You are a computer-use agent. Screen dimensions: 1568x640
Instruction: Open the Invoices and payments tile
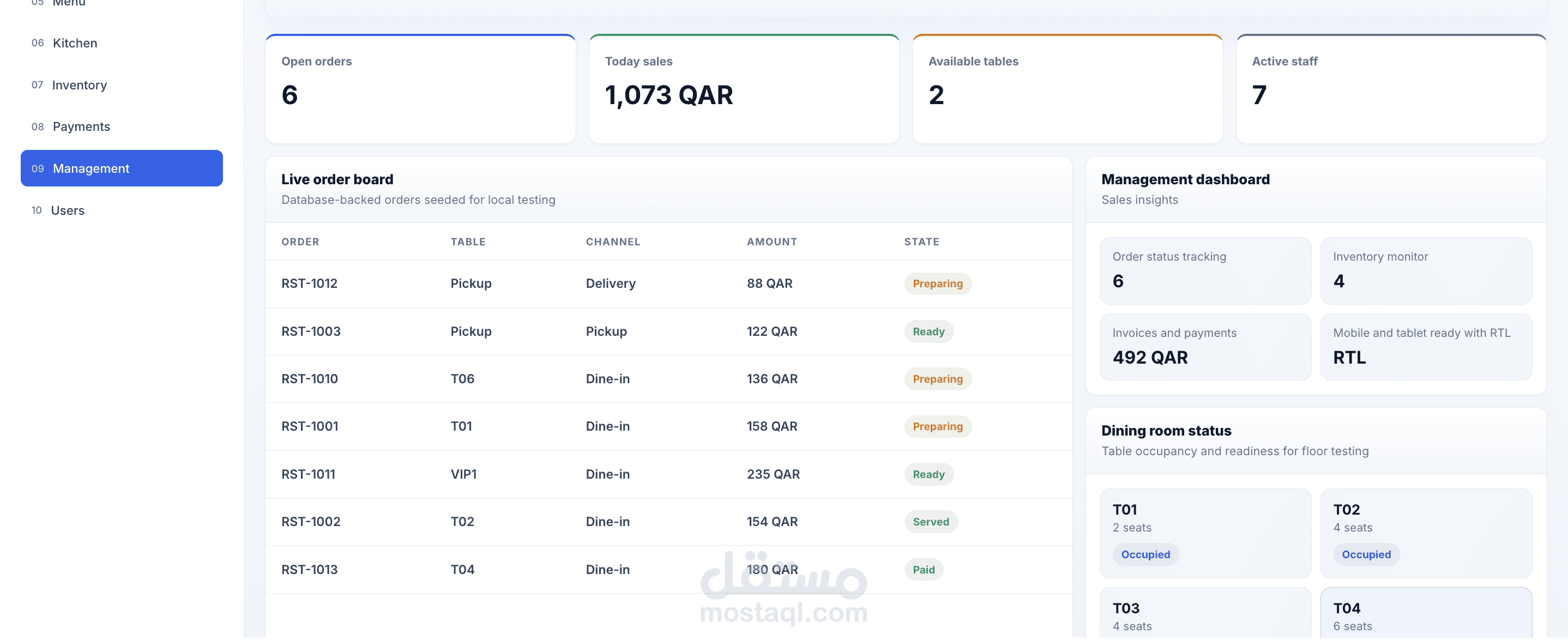[x=1205, y=347]
